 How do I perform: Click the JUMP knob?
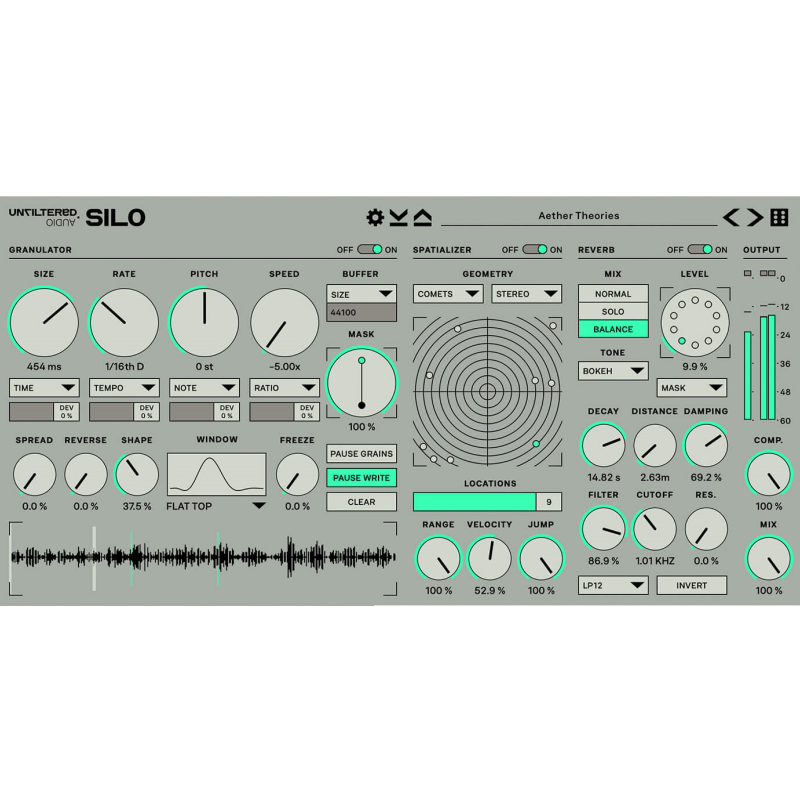pyautogui.click(x=541, y=558)
